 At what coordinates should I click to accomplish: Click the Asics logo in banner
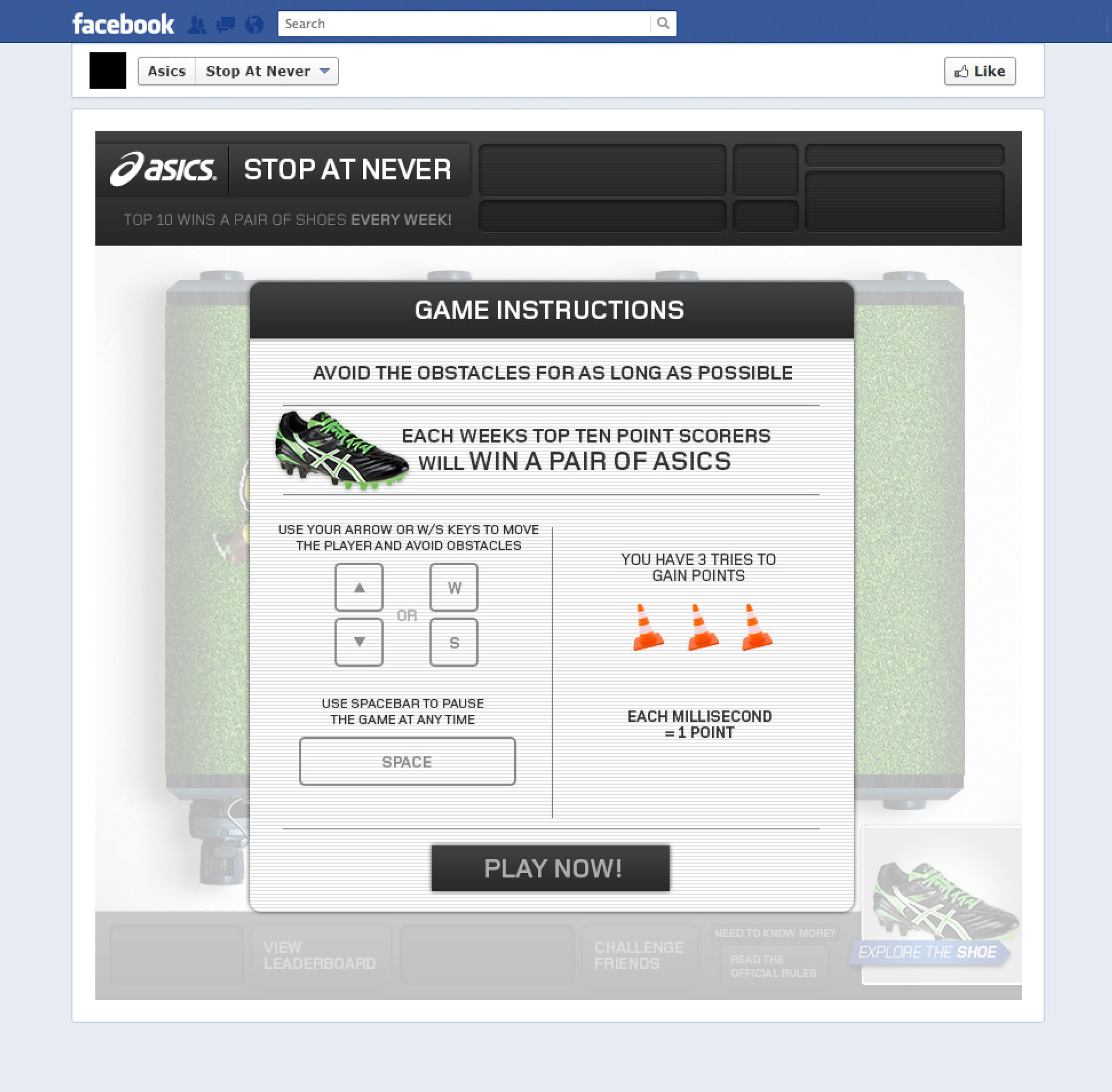pos(164,169)
